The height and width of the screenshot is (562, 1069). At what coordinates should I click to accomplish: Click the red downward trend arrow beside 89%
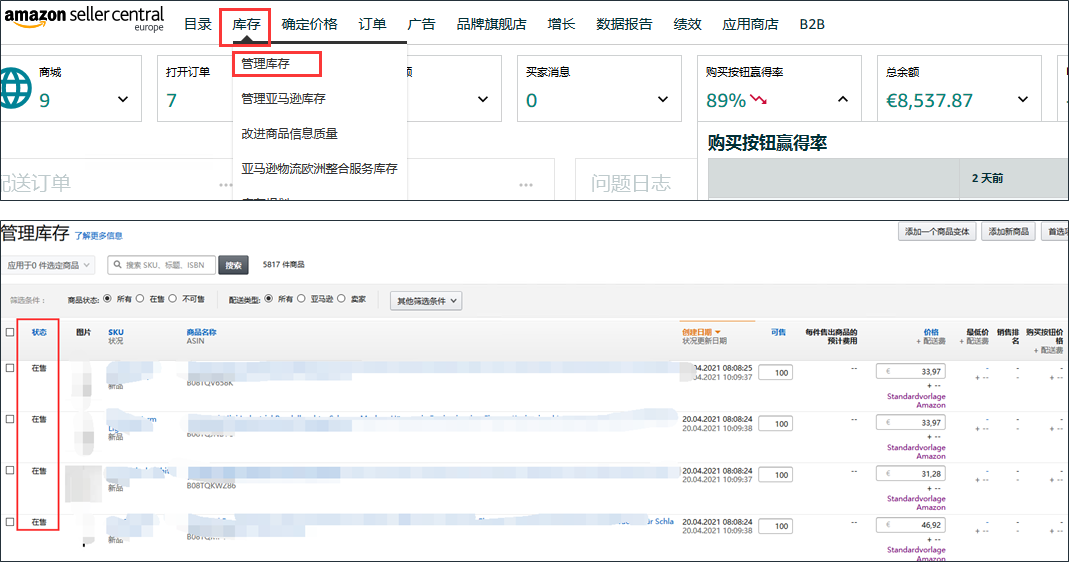point(759,100)
